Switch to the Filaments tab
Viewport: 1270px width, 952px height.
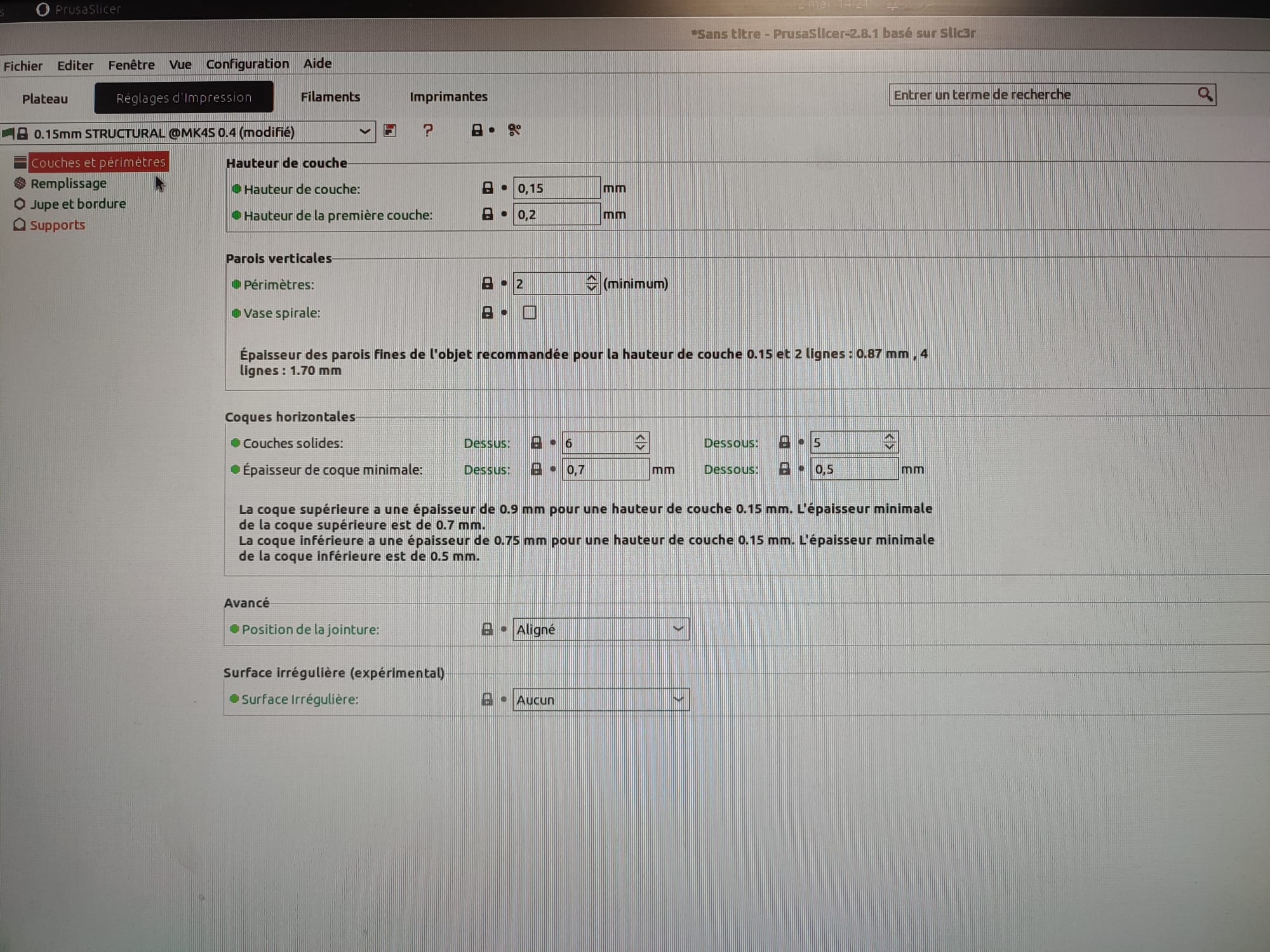point(330,96)
